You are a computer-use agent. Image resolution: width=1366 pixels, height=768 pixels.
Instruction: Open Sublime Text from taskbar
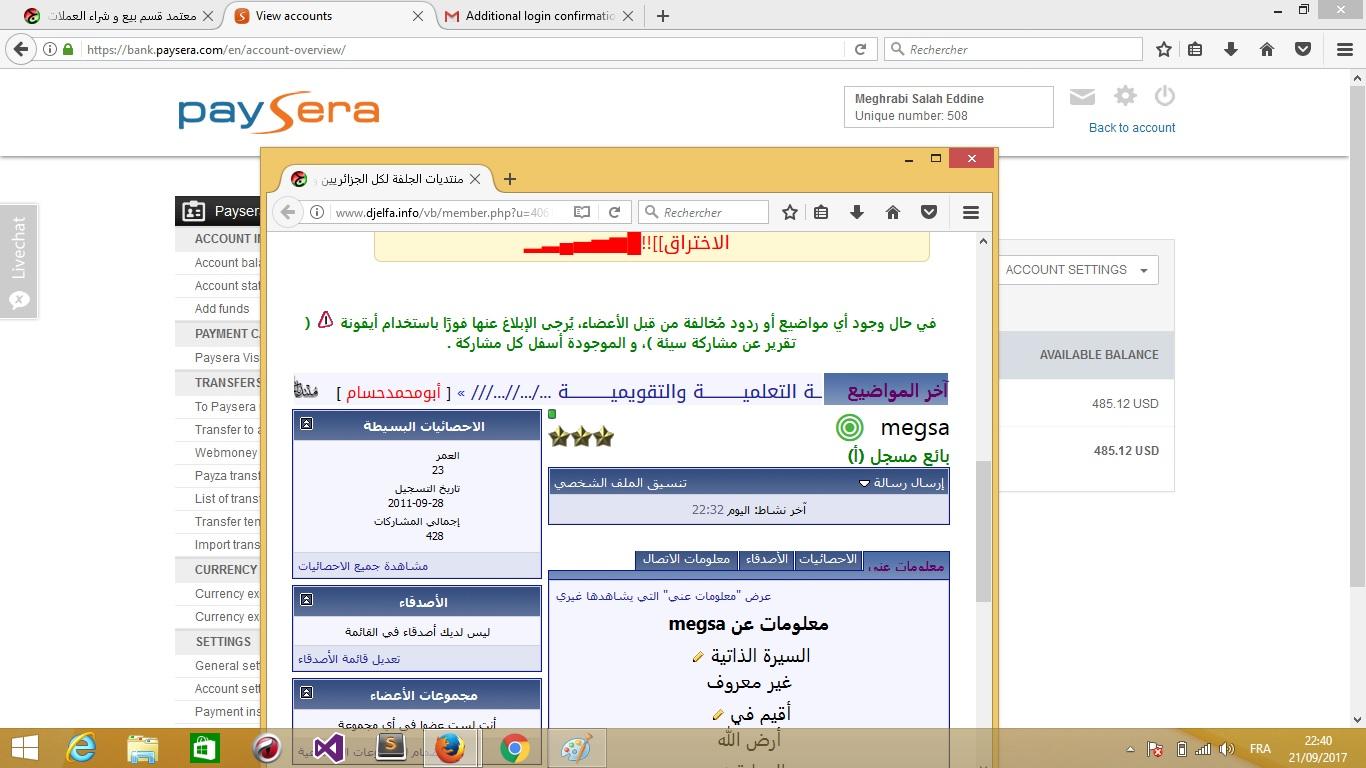pyautogui.click(x=390, y=747)
